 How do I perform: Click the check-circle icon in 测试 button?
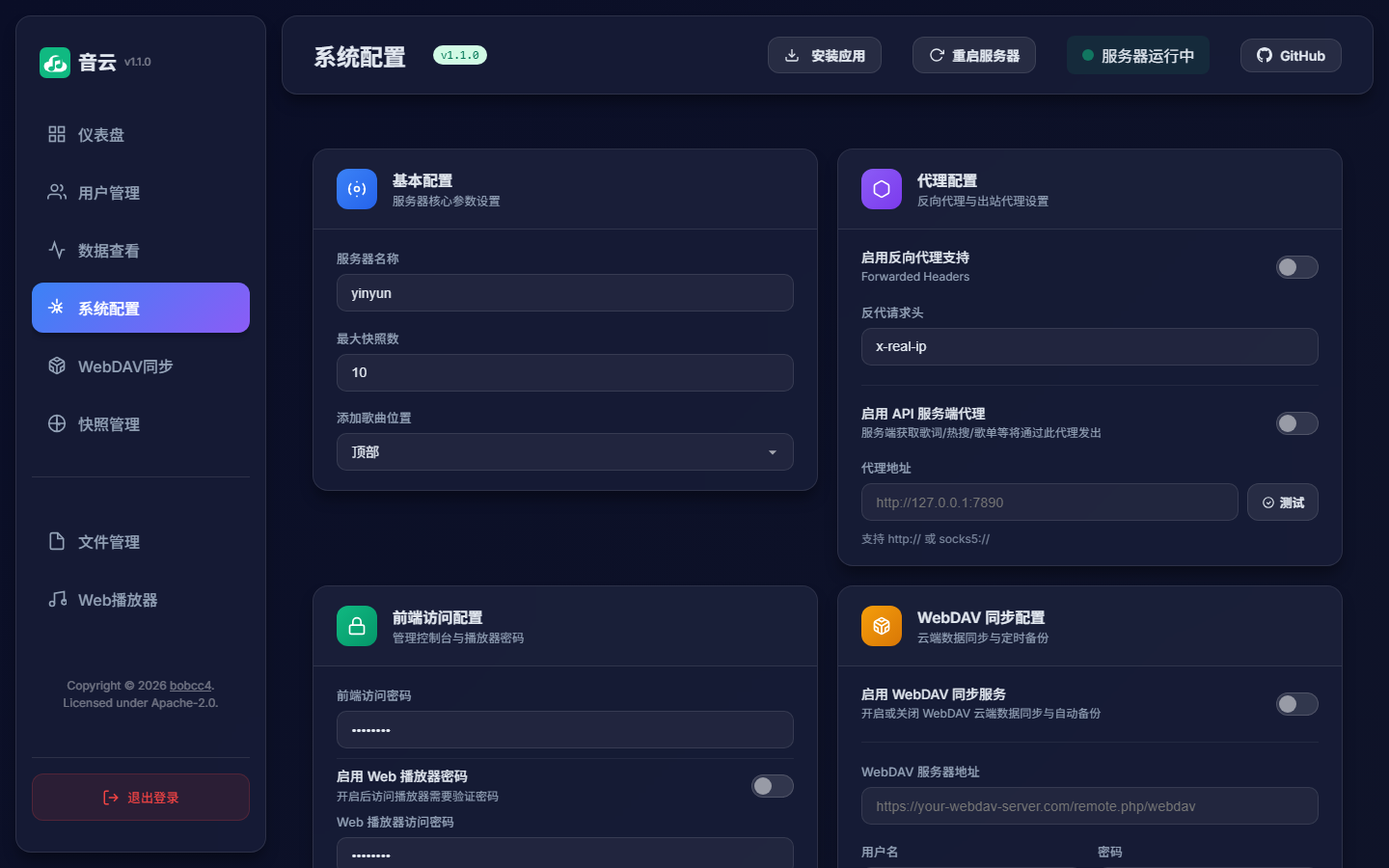tap(1268, 502)
